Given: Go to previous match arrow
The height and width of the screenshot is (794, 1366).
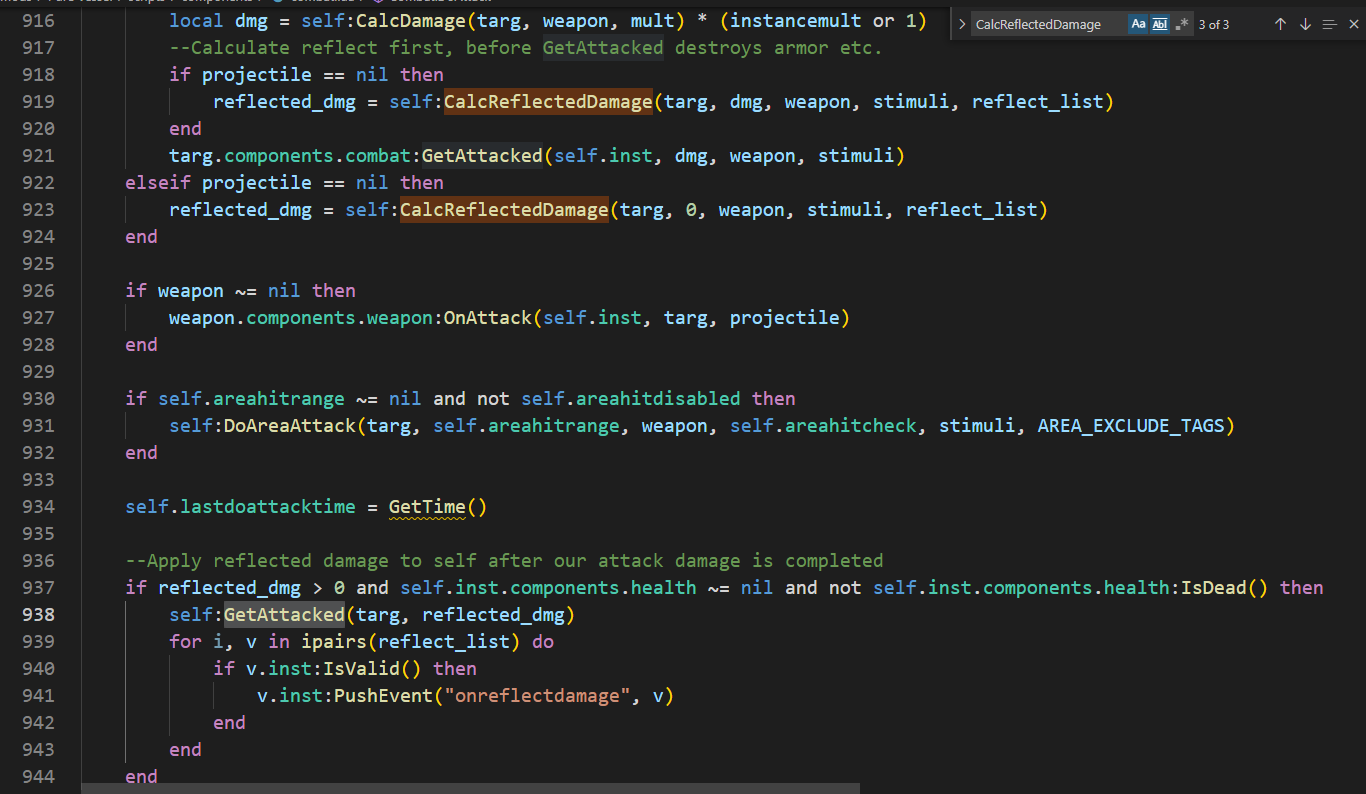Looking at the screenshot, I should [1280, 24].
